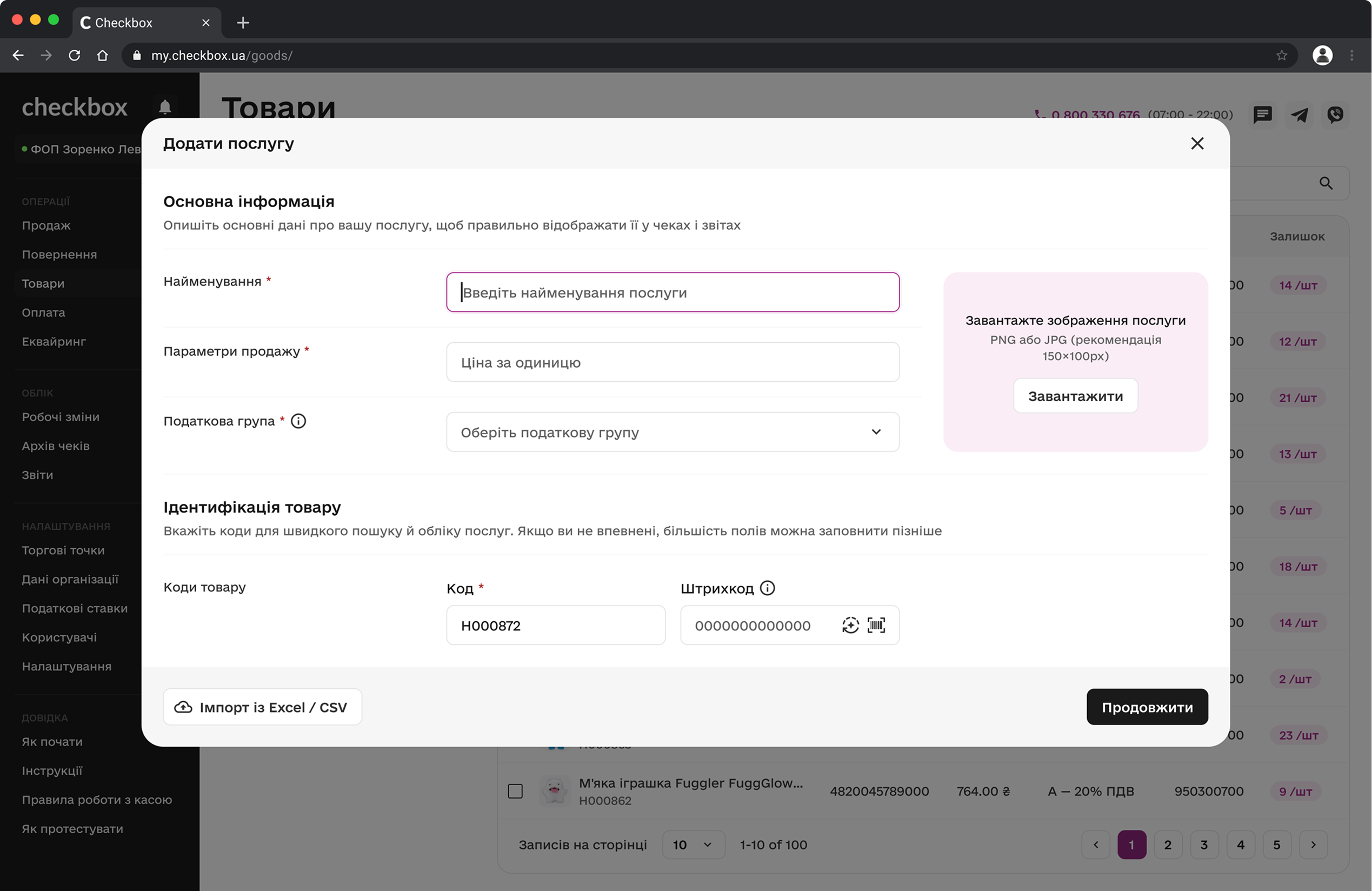Click Завантажити image upload button
1372x891 pixels.
(1075, 396)
